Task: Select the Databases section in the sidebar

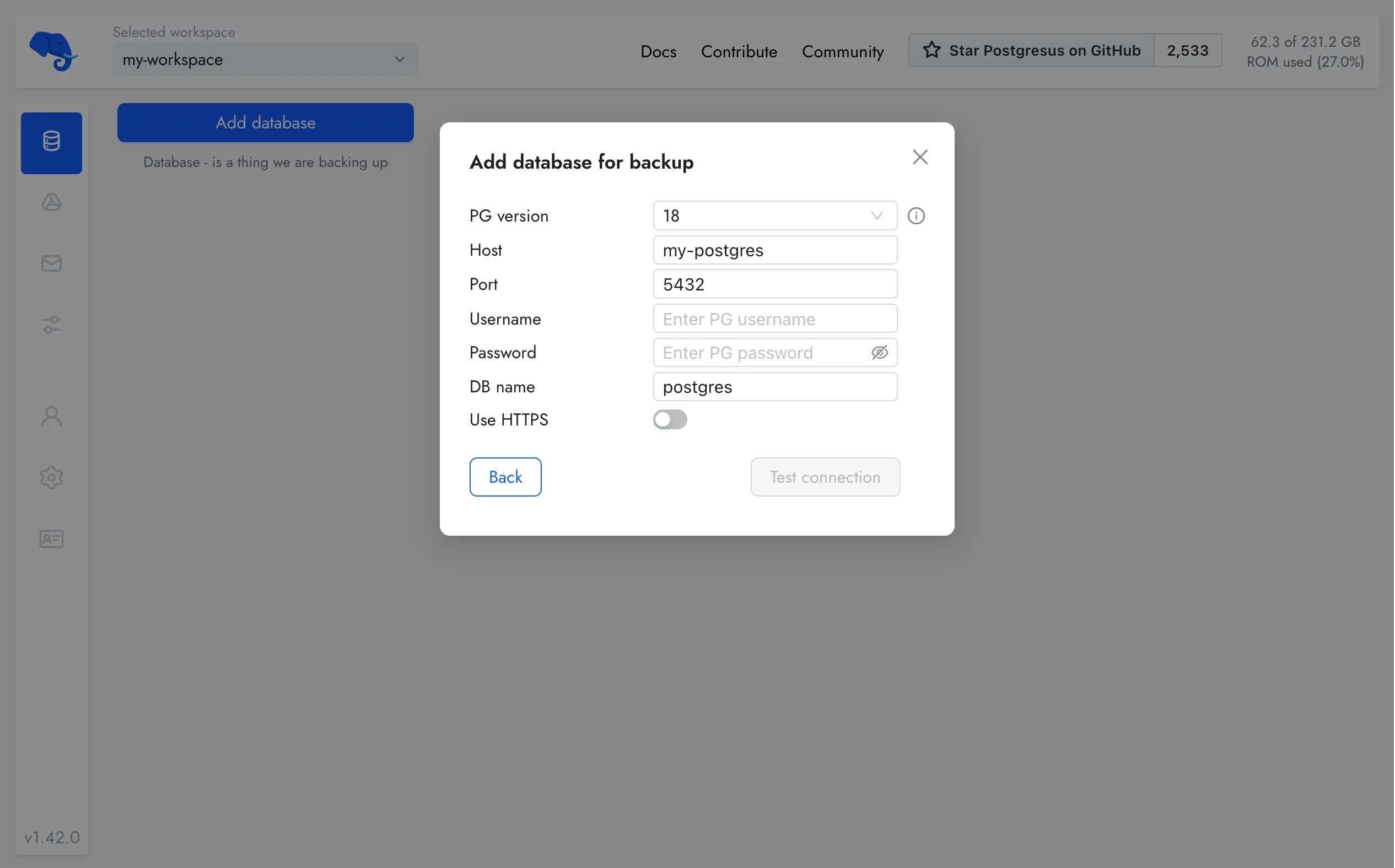Action: [51, 142]
